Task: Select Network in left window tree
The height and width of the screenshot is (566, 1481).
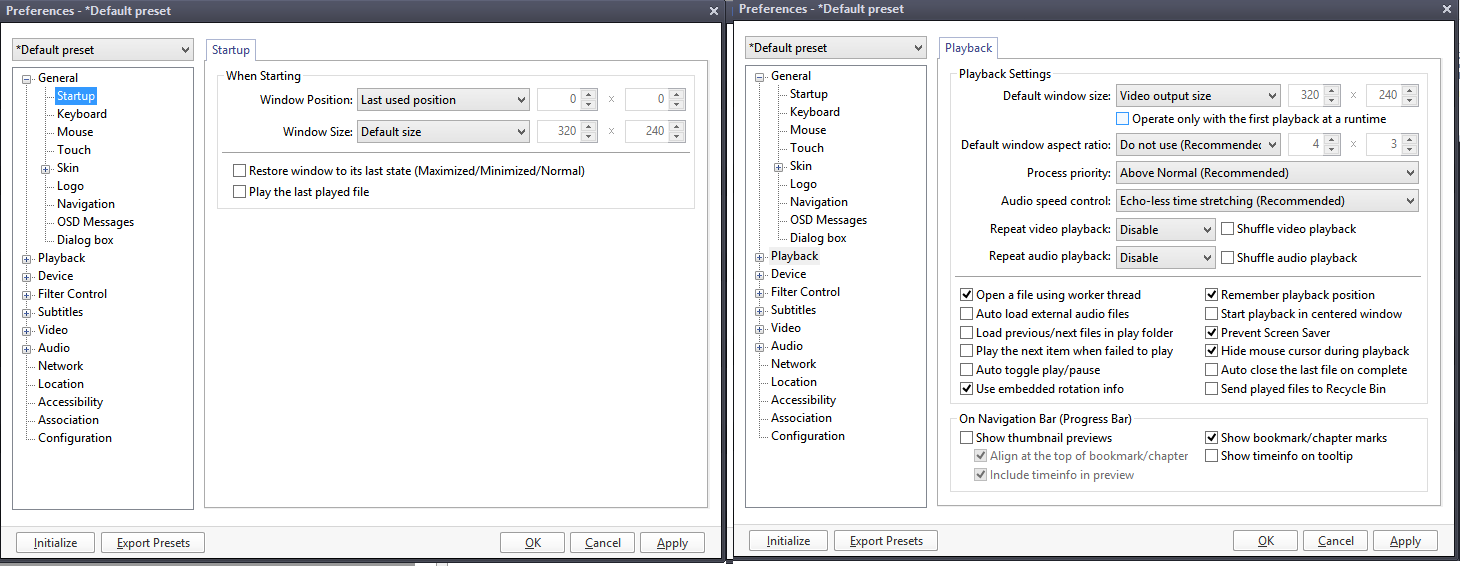Action: pos(61,366)
